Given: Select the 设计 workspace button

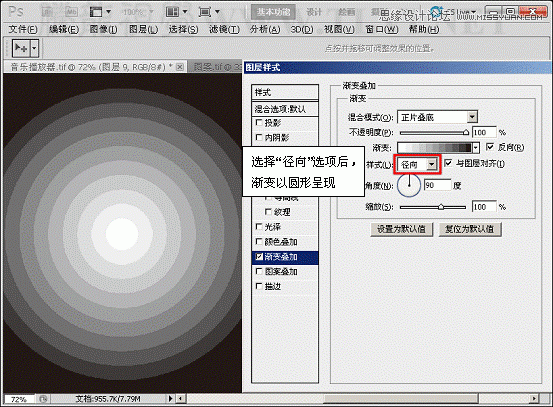Looking at the screenshot, I should [x=314, y=12].
